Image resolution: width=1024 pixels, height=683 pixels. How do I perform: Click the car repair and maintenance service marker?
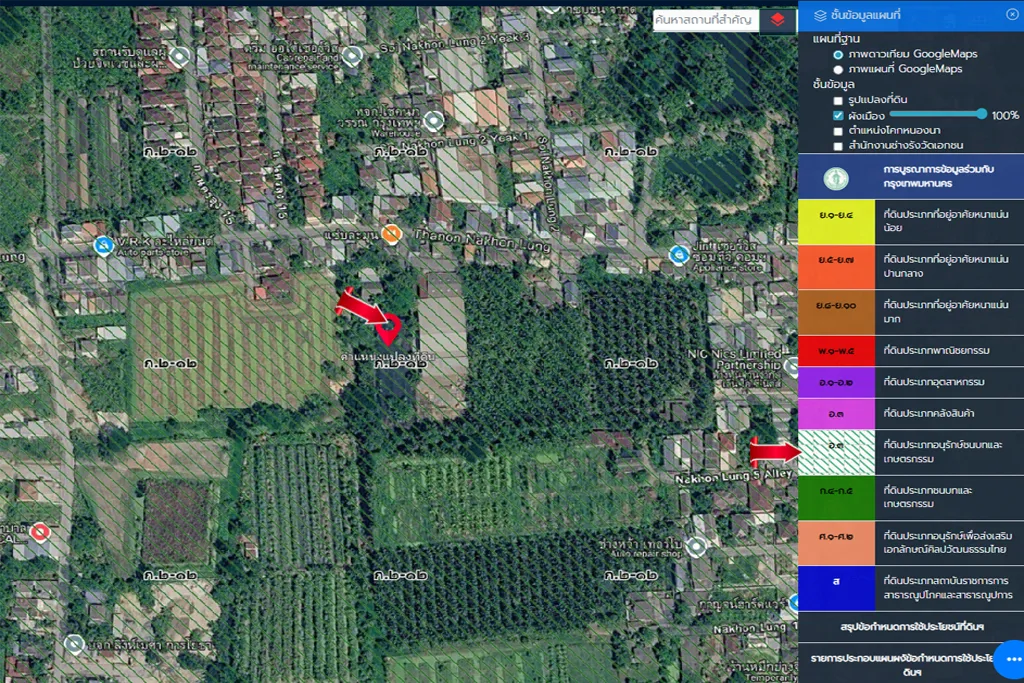(350, 55)
